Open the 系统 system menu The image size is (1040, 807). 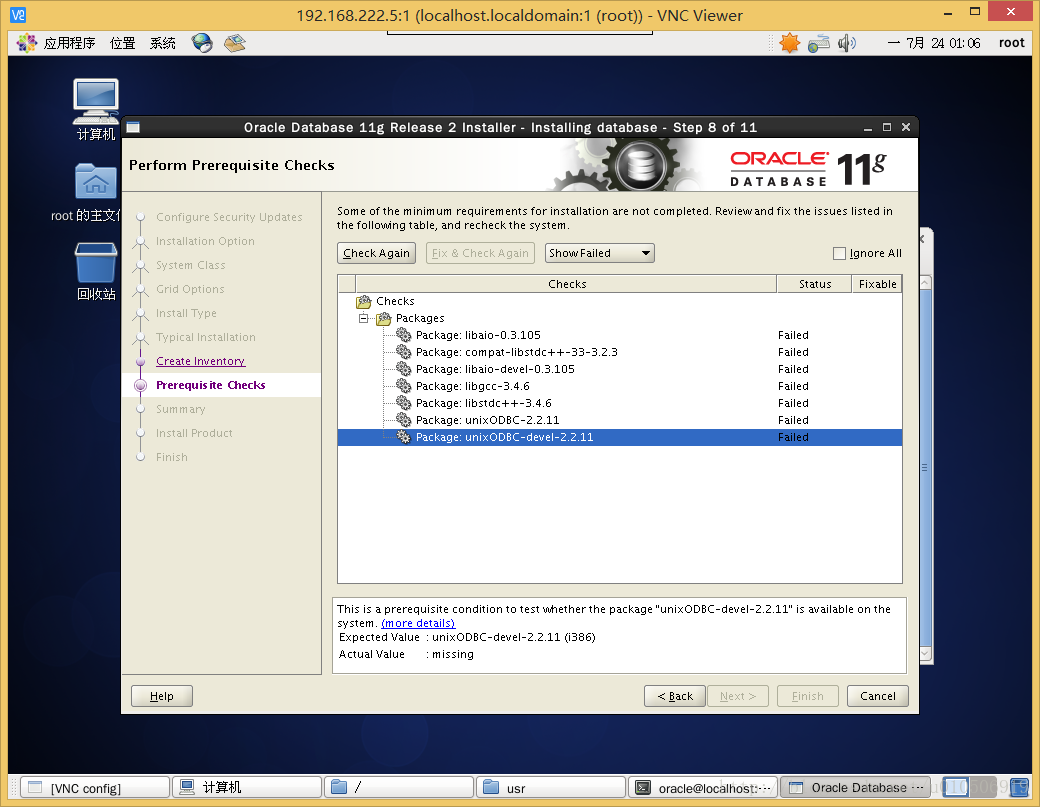pos(162,43)
